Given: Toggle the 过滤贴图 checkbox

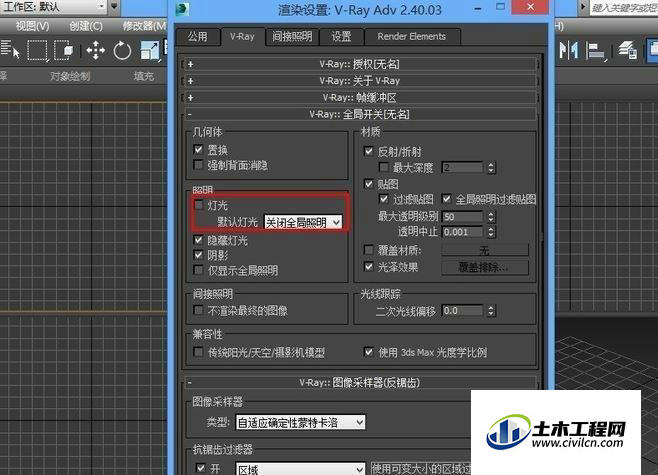Looking at the screenshot, I should click(x=384, y=199).
